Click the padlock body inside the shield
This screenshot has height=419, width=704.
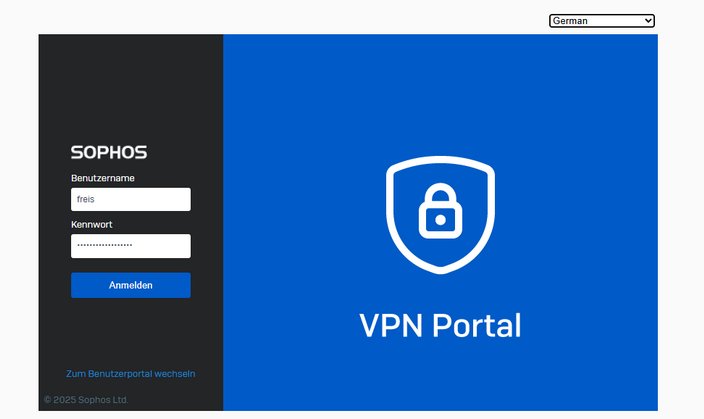(x=440, y=219)
